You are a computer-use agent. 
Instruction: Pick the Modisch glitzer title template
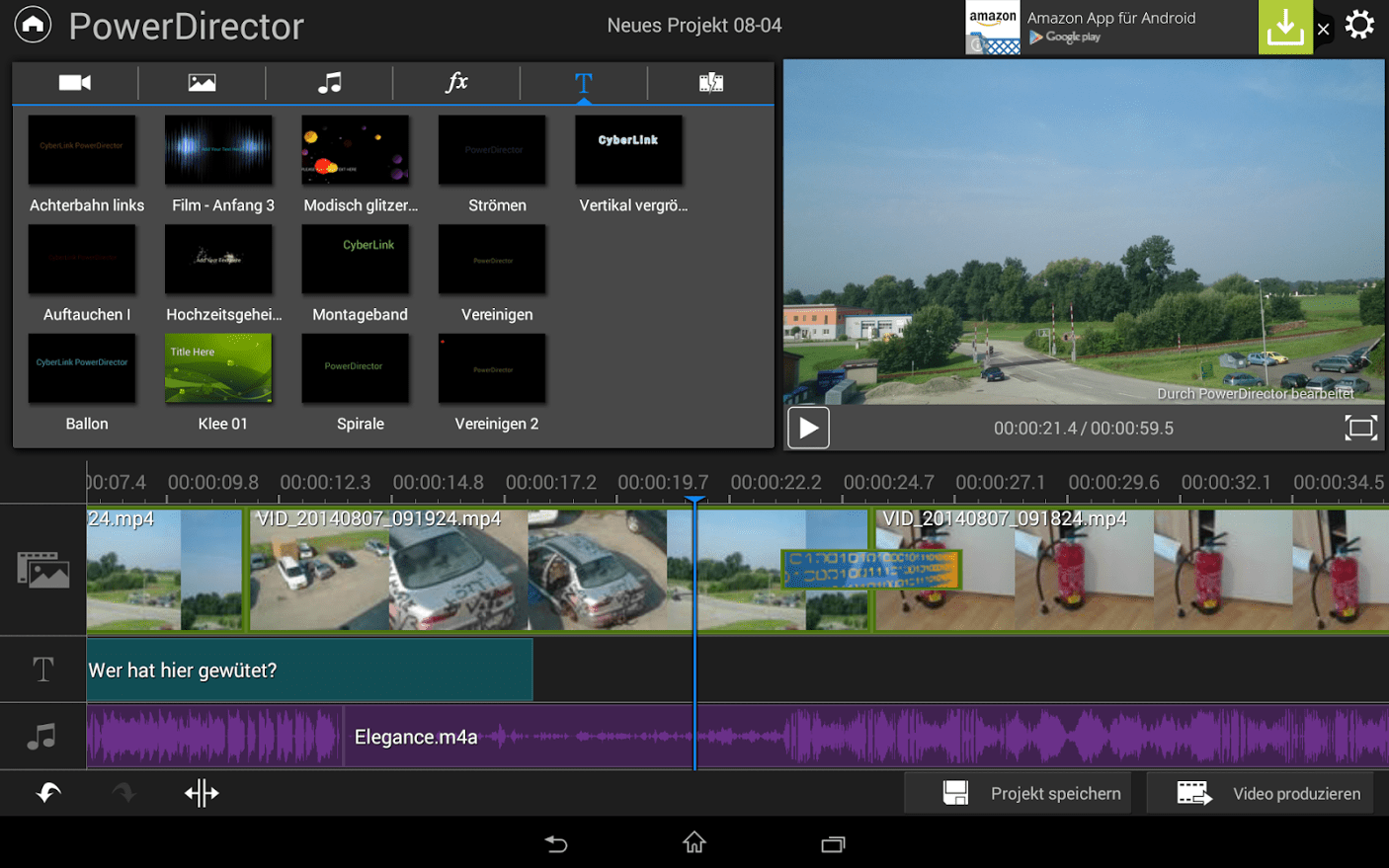[356, 150]
